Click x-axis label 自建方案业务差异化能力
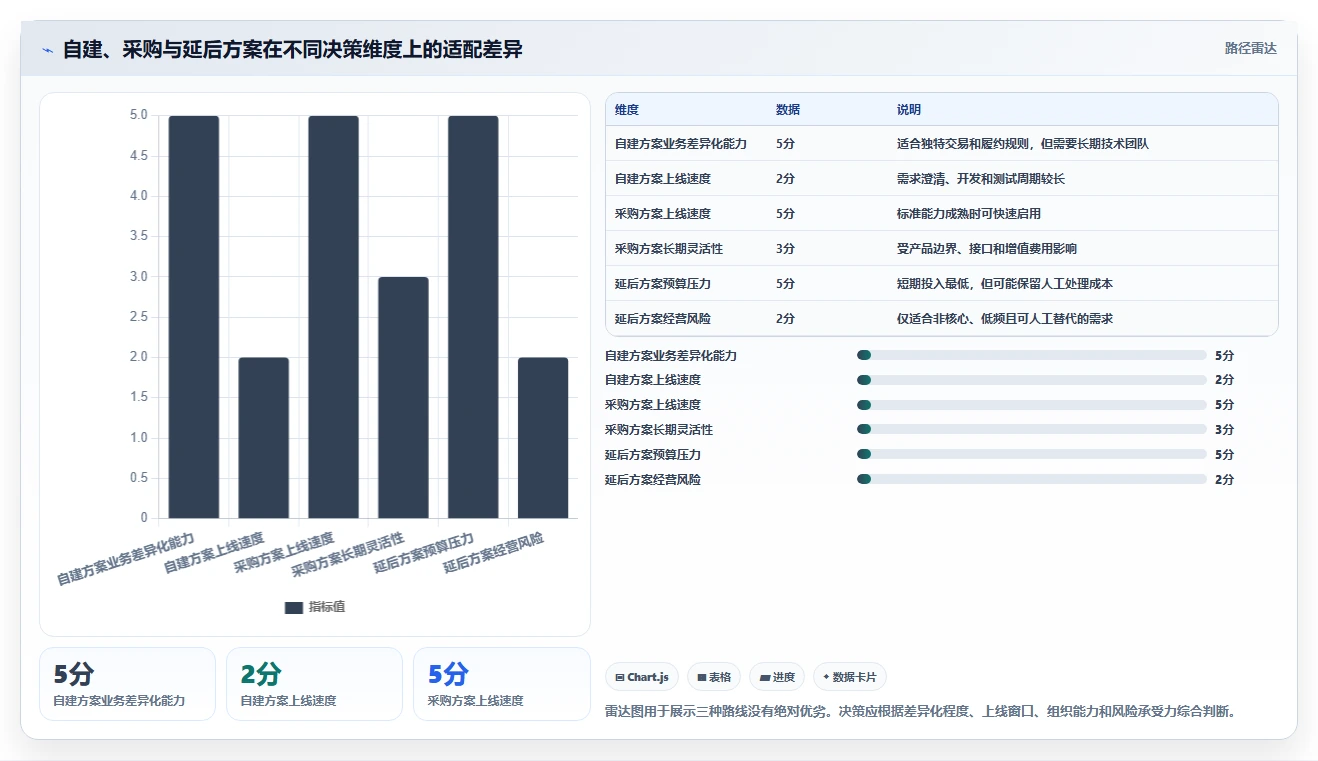This screenshot has height=761, width=1318. click(126, 559)
